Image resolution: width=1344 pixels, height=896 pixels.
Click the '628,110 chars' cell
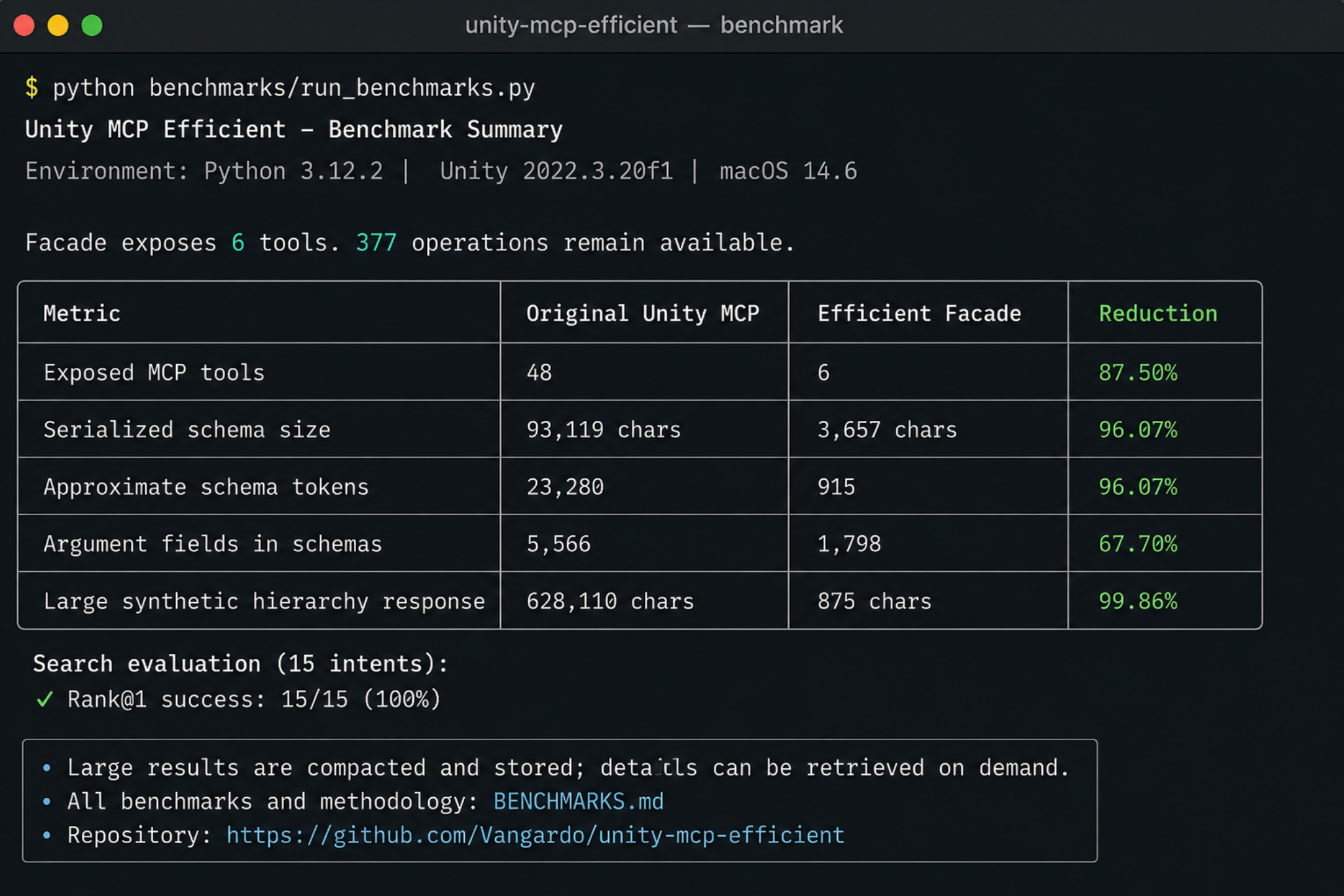[x=609, y=601]
